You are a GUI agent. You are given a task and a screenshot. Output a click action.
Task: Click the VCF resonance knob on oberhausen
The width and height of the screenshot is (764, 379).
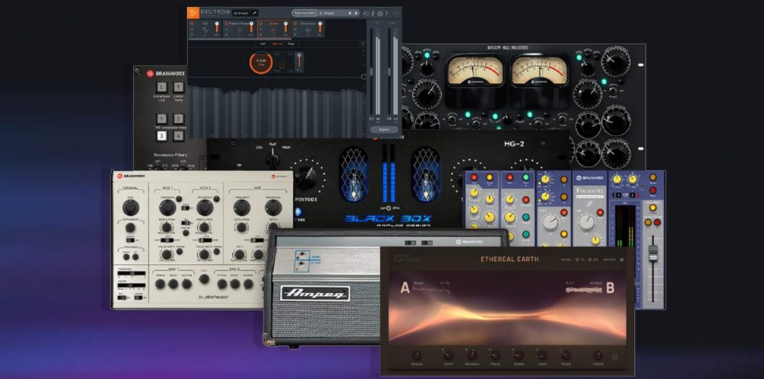(x=273, y=207)
